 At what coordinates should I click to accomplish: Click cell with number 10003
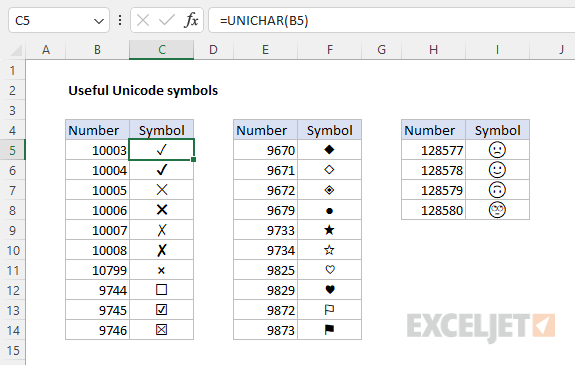97,150
